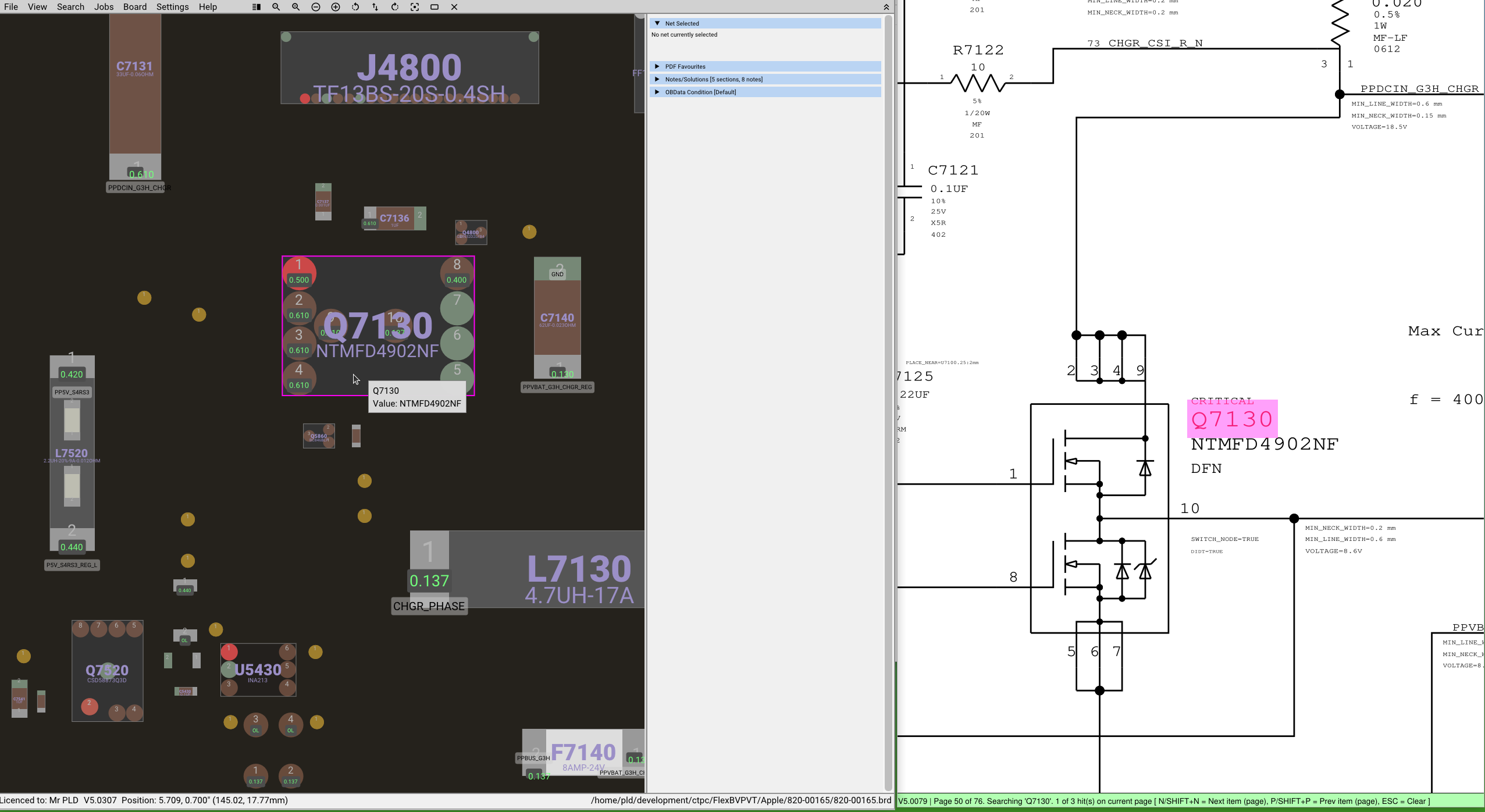Click the P5V_S4RS3_REG_L net label
This screenshot has width=1485, height=812.
click(72, 565)
